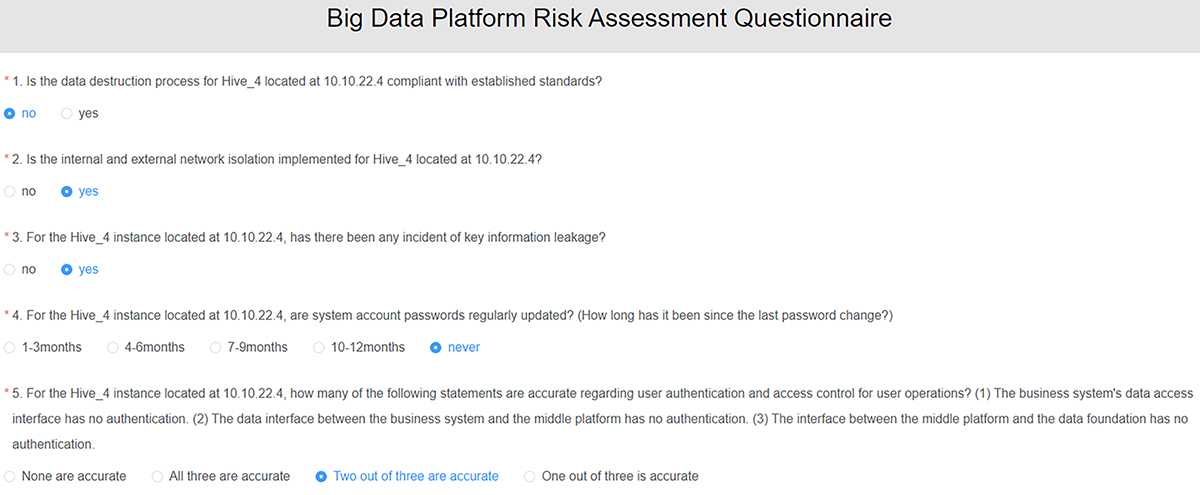Screen dimensions: 1200x495
Task: Pick the 10-12months password update option
Action: [x=359, y=347]
